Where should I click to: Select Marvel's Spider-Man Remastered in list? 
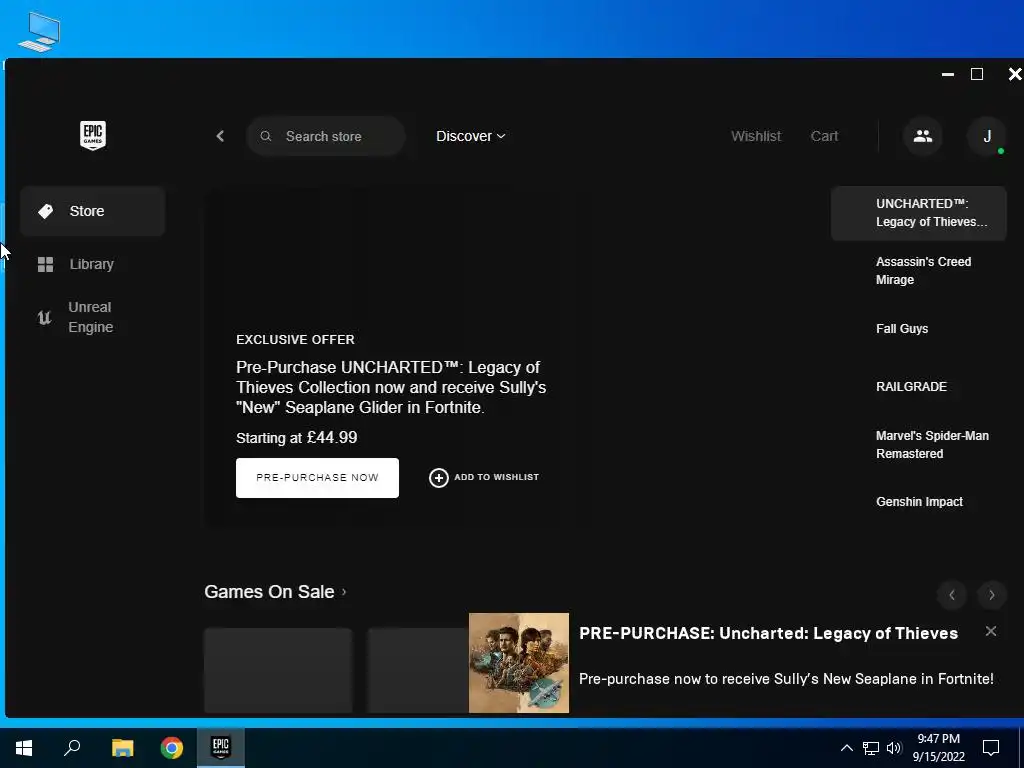click(919, 444)
